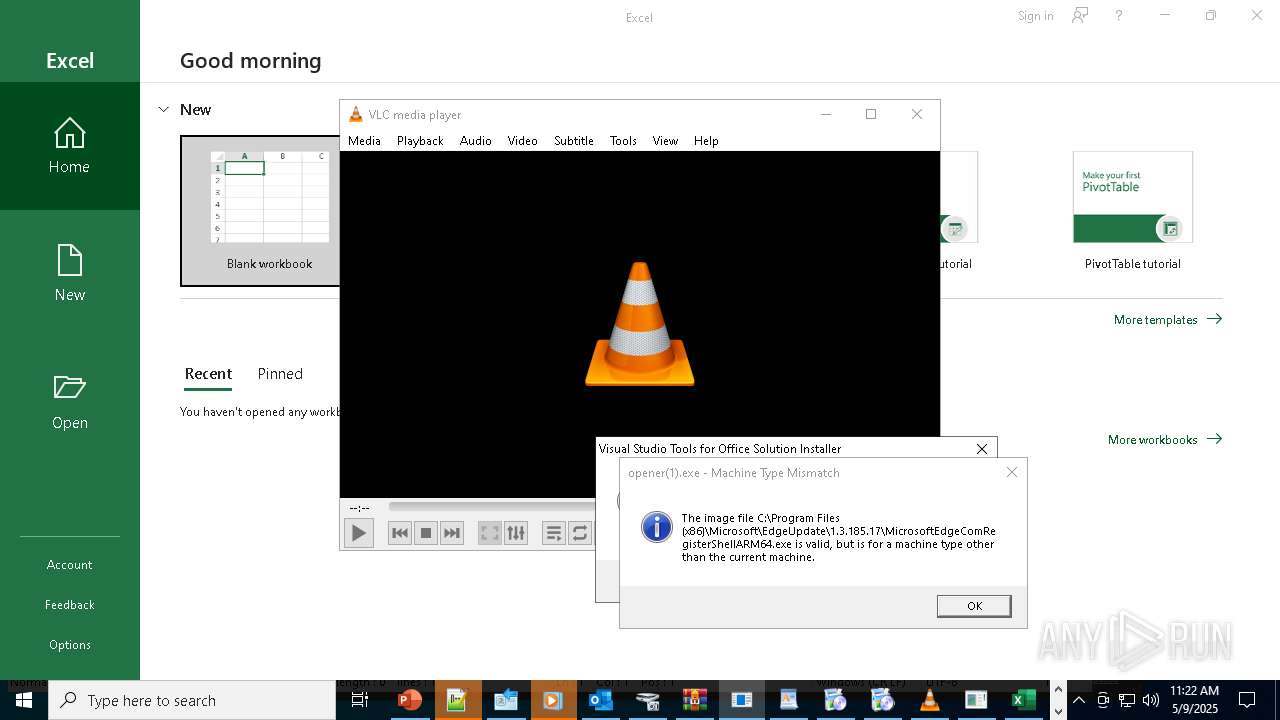Open Home in the Excel sidebar
Screen dimensions: 1280x720
(x=70, y=146)
